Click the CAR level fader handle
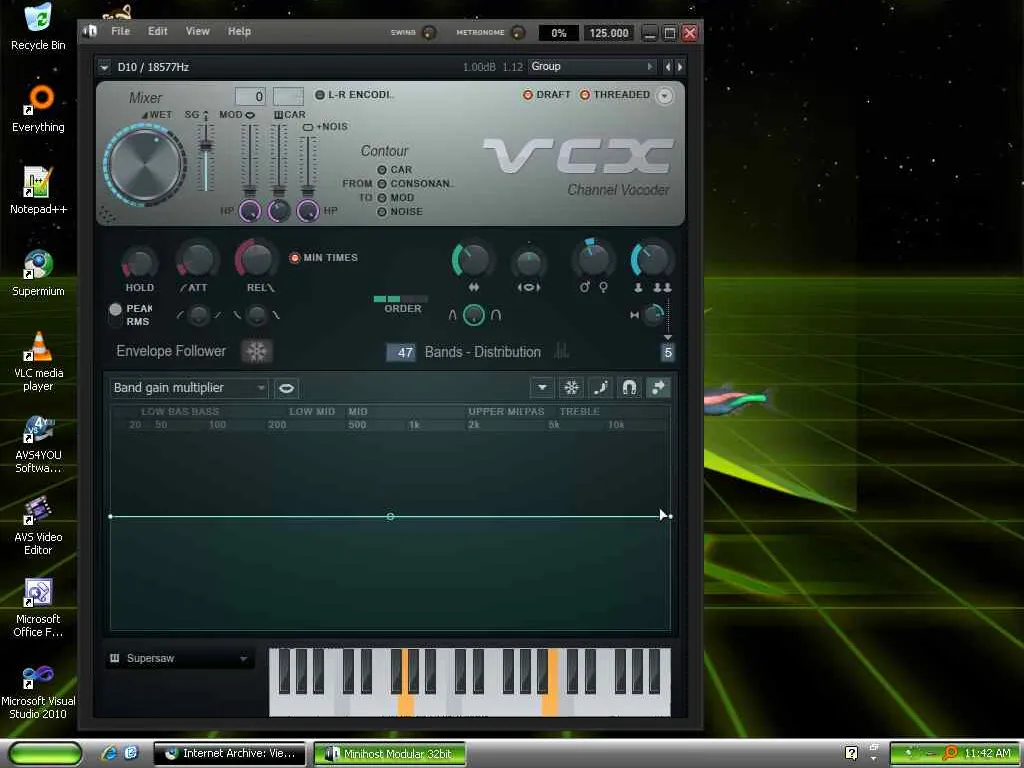The height and width of the screenshot is (768, 1024). (x=279, y=191)
